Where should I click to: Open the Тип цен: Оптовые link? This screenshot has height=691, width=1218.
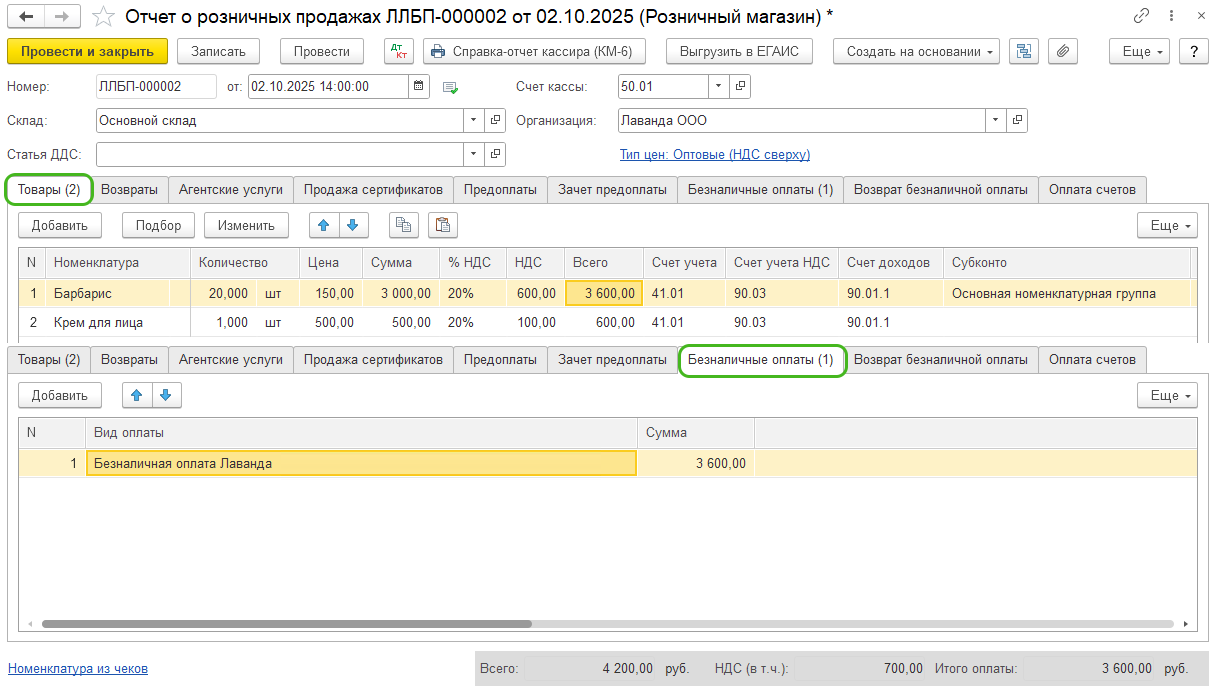(714, 155)
